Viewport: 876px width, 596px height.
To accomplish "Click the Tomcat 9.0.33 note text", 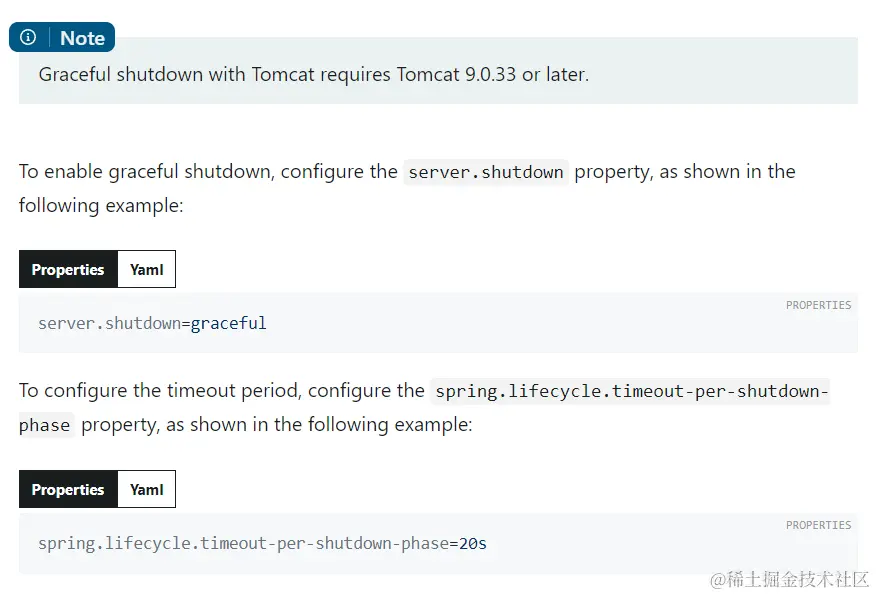I will point(313,75).
